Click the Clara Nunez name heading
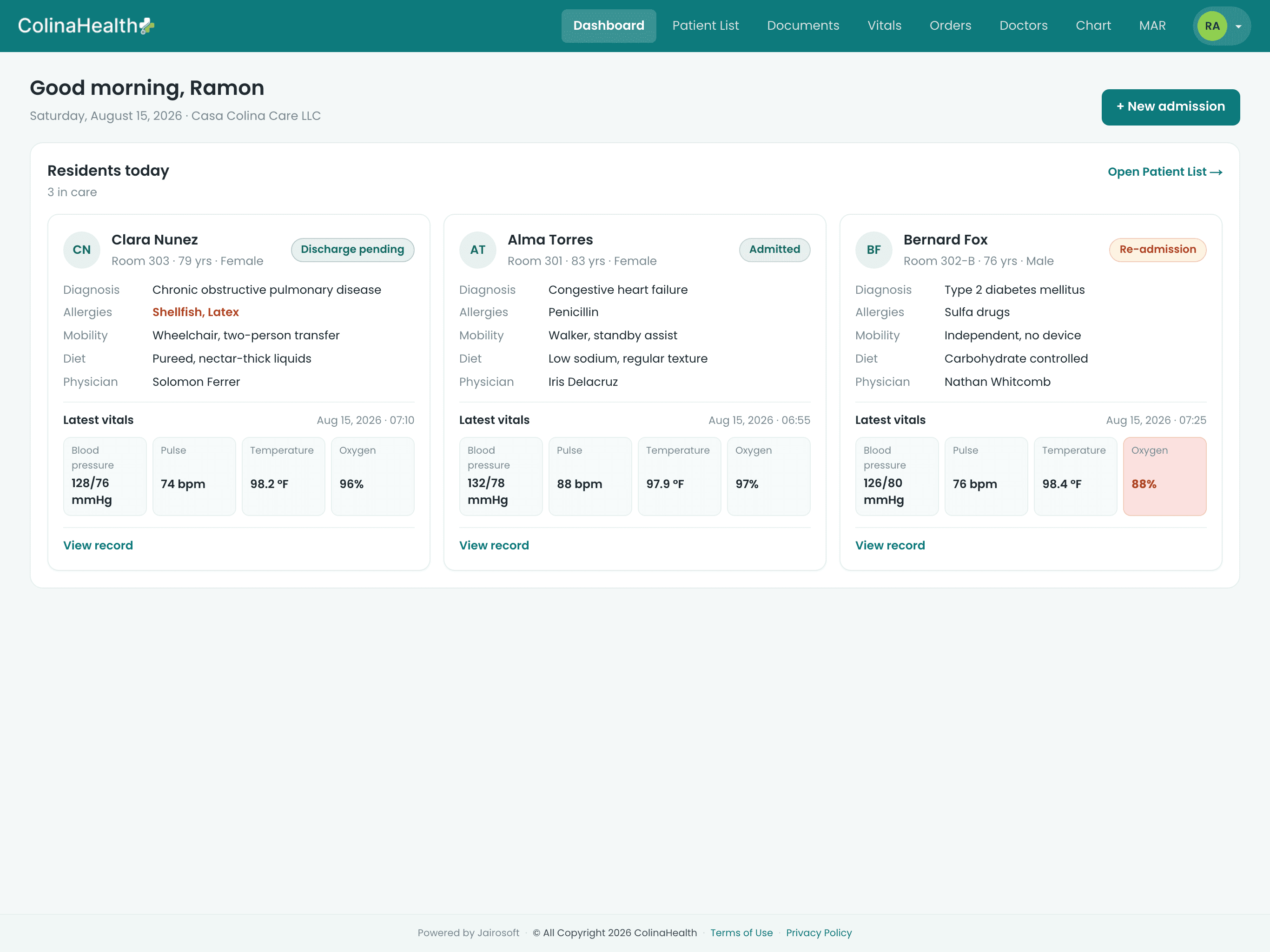Viewport: 1270px width, 952px height. (x=154, y=240)
